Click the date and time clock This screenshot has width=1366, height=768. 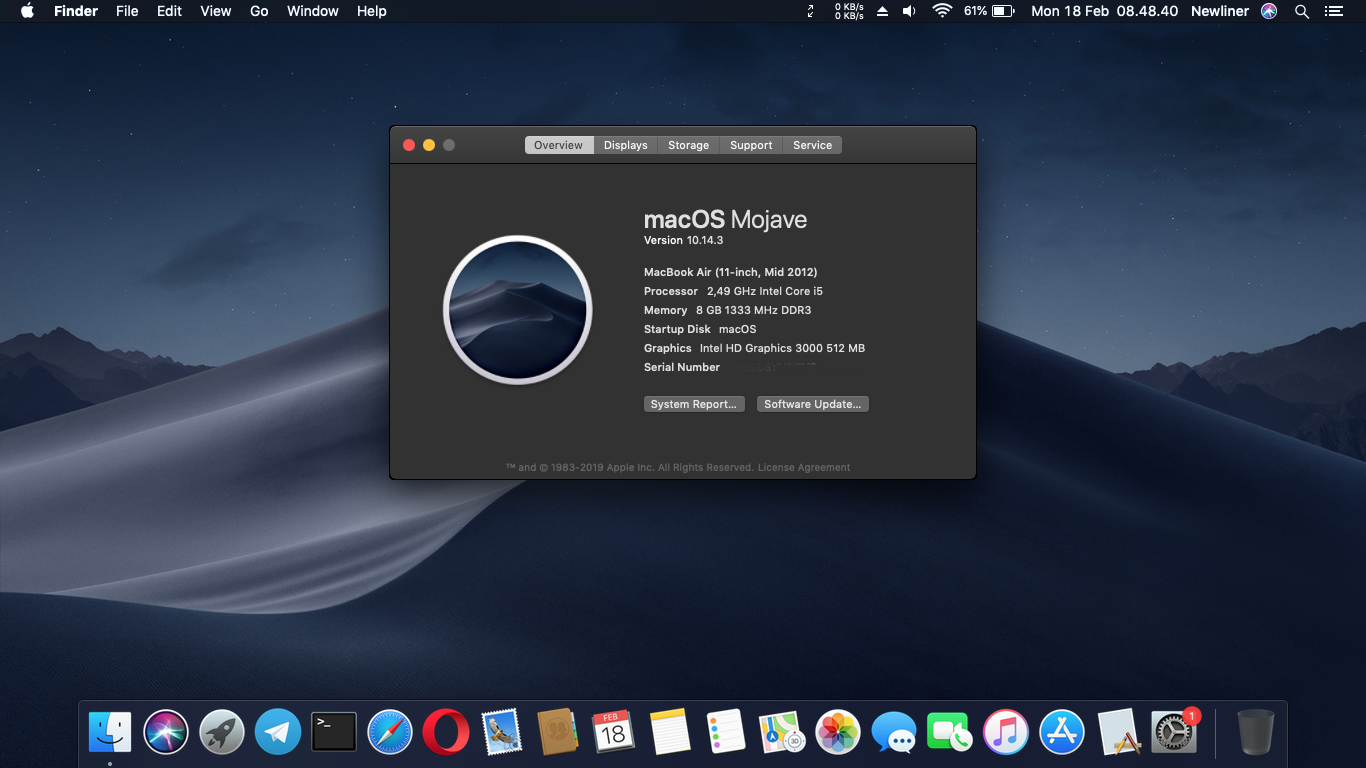(x=1105, y=11)
